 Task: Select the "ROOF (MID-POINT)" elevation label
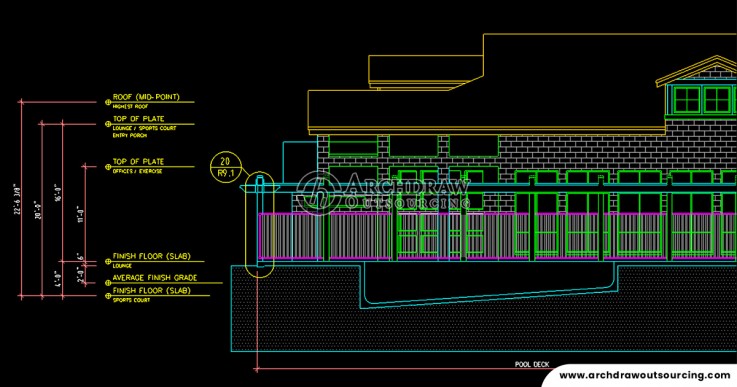point(146,97)
